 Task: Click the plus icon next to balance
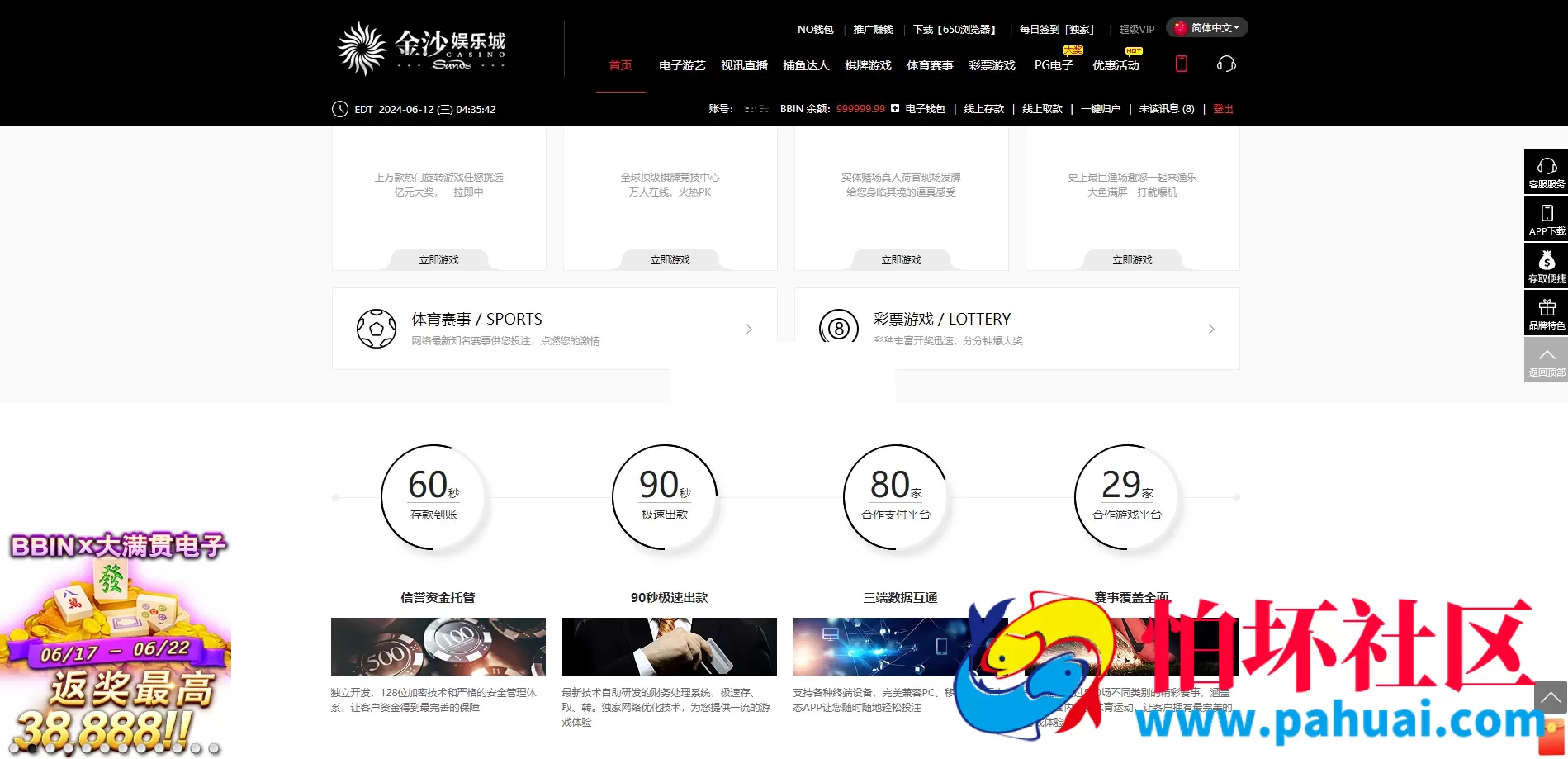click(x=895, y=108)
